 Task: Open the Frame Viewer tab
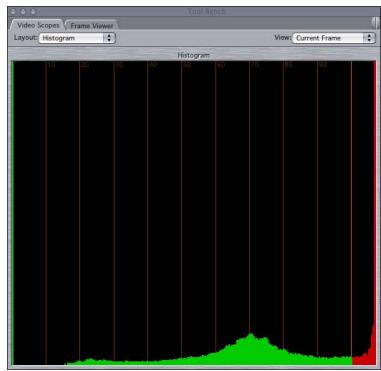[x=92, y=26]
